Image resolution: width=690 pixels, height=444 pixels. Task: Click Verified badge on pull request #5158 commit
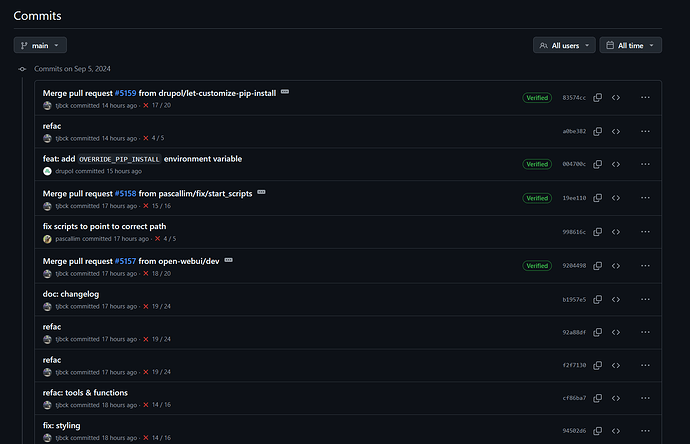click(537, 198)
